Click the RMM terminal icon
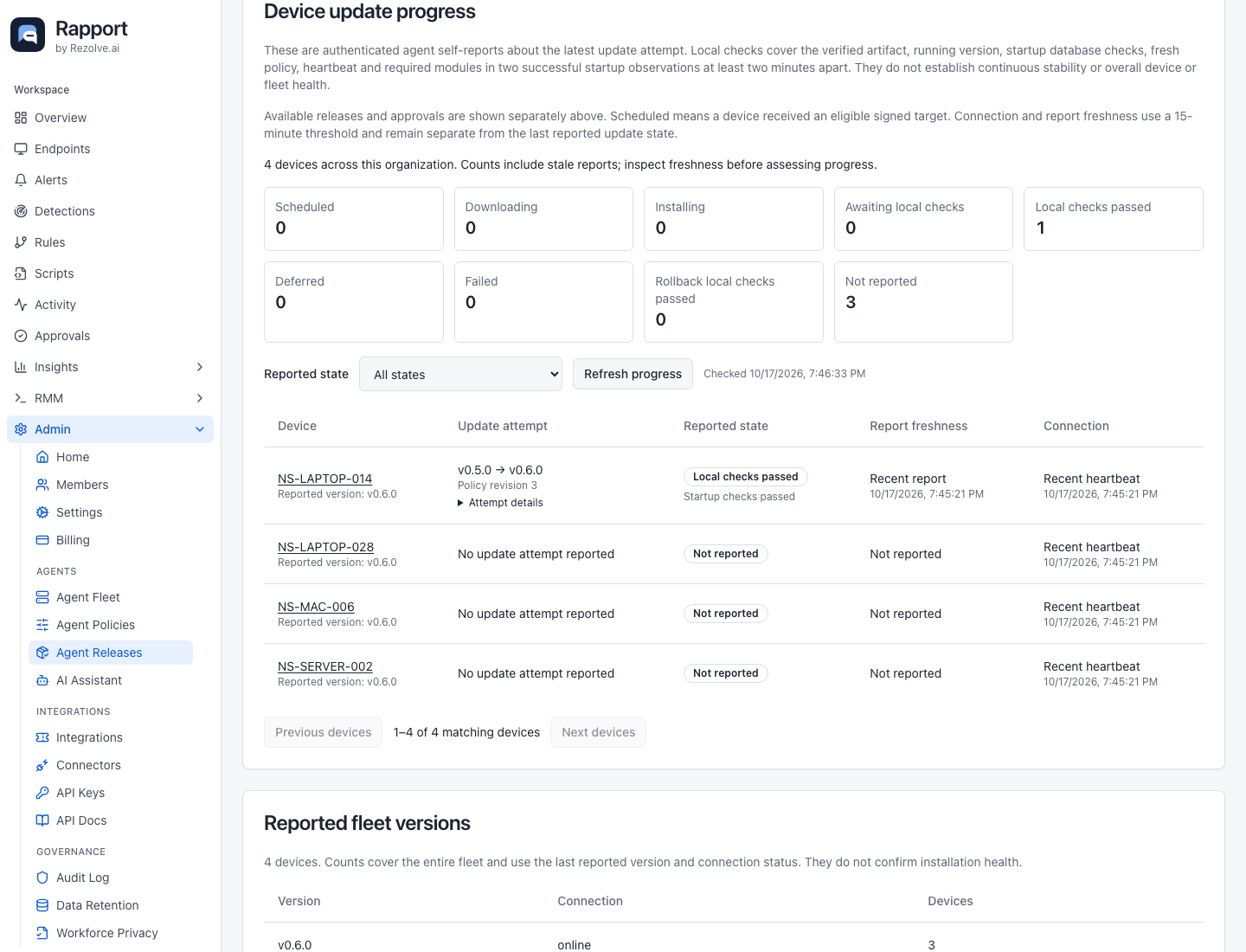The image size is (1246, 952). (21, 398)
